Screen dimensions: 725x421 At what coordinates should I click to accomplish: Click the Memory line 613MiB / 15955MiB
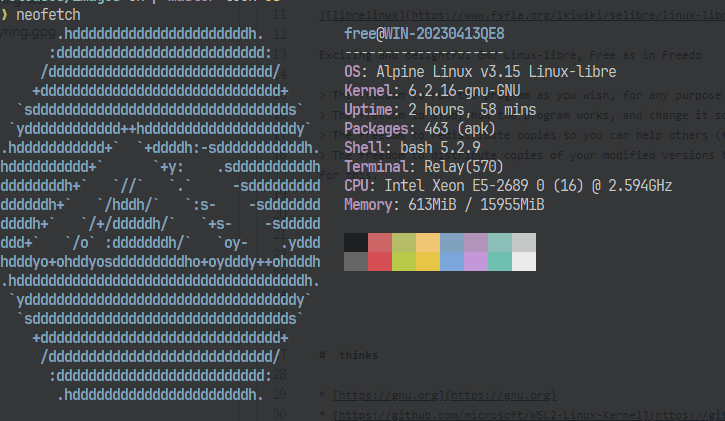tap(444, 205)
